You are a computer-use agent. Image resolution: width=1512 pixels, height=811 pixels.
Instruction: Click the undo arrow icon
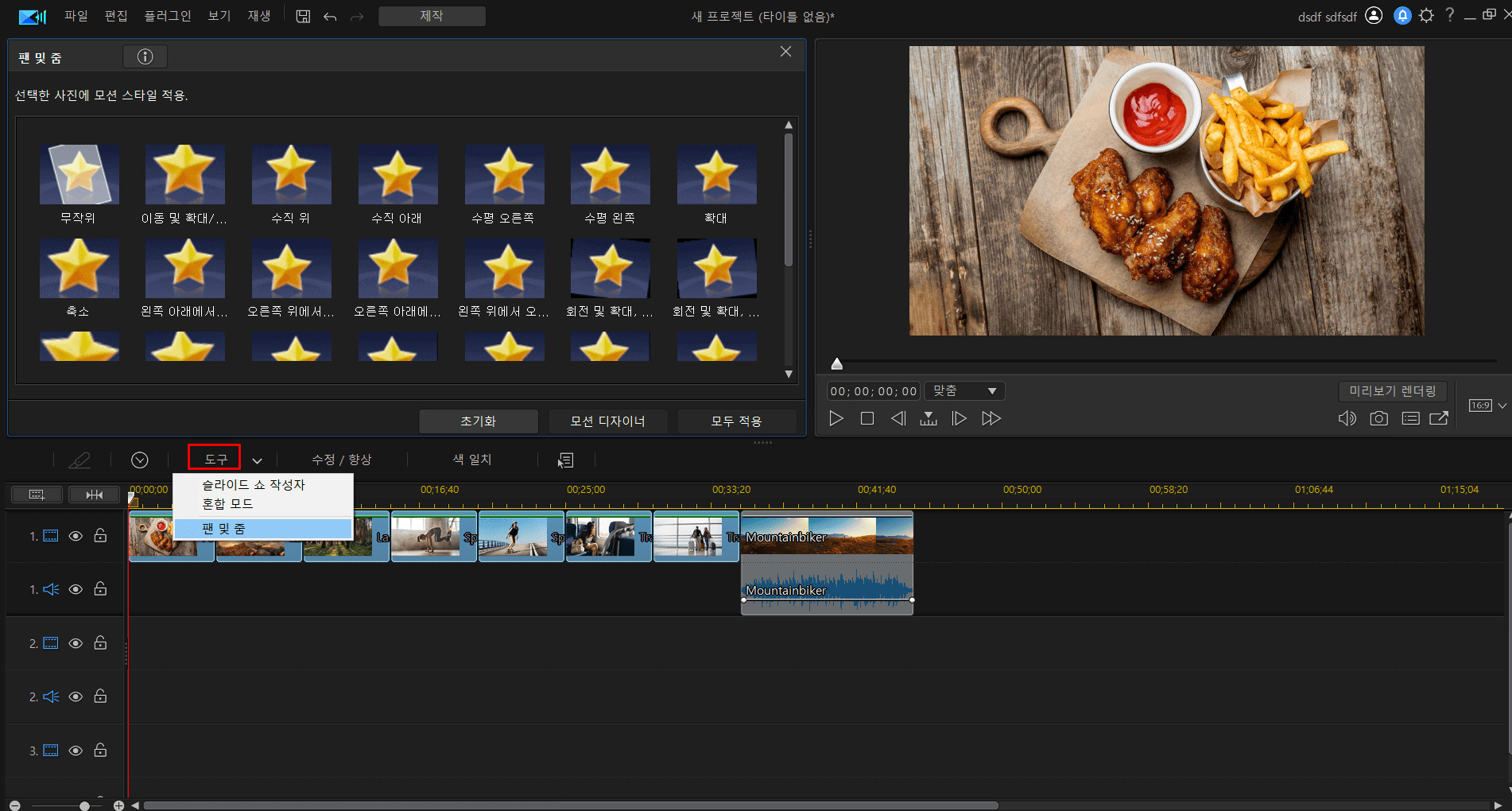(330, 17)
